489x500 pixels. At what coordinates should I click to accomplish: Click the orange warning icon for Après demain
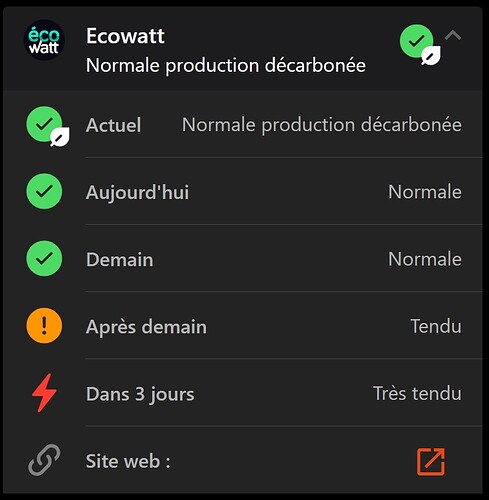44,326
